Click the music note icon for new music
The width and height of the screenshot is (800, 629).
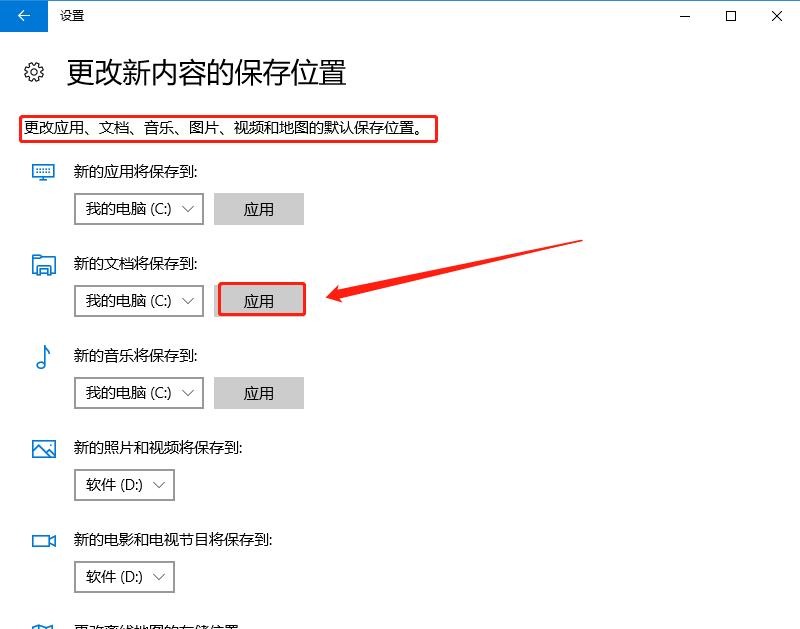[43, 357]
